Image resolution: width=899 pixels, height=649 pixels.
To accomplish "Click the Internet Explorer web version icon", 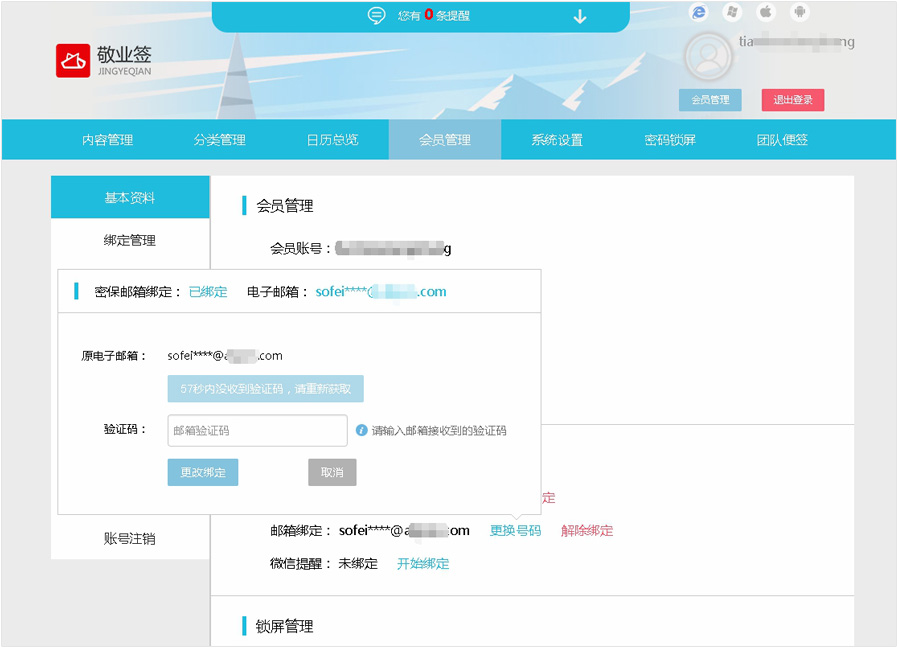I will (x=700, y=12).
